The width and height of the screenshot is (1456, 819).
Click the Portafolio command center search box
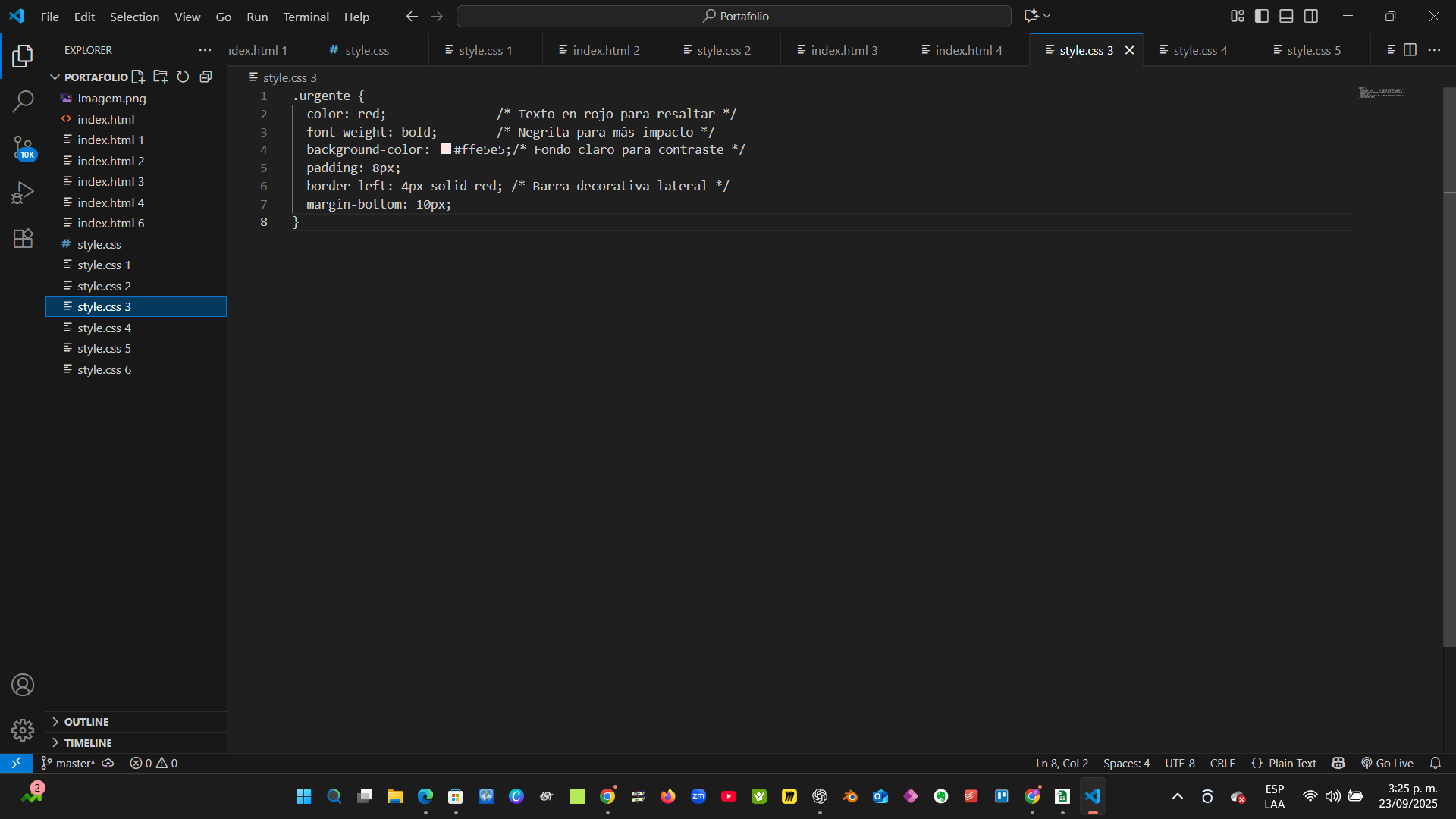(734, 16)
